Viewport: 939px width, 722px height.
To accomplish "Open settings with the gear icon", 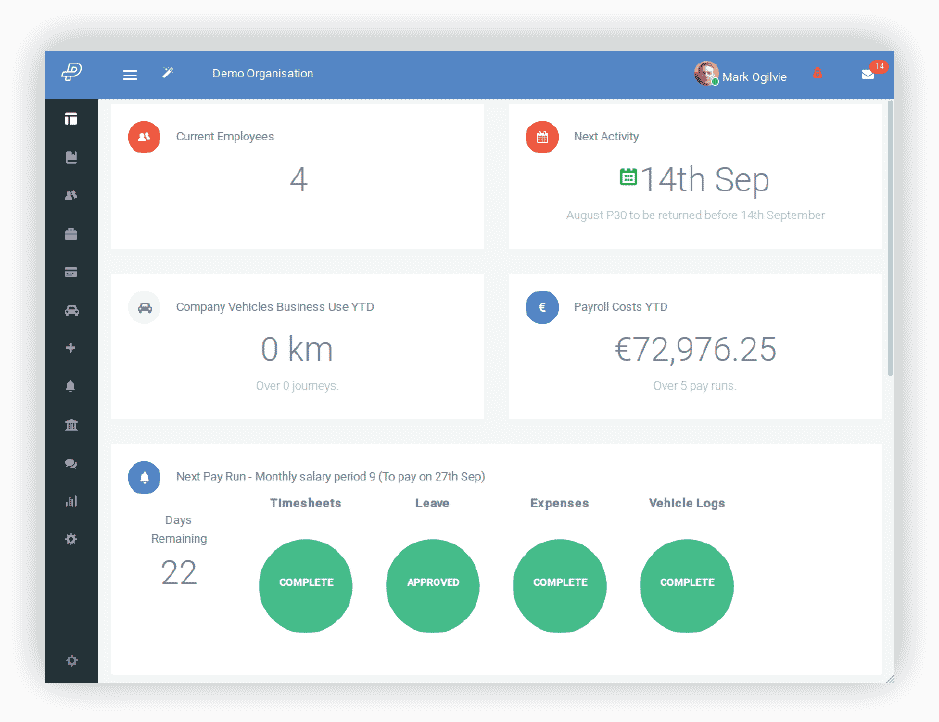I will coord(71,539).
